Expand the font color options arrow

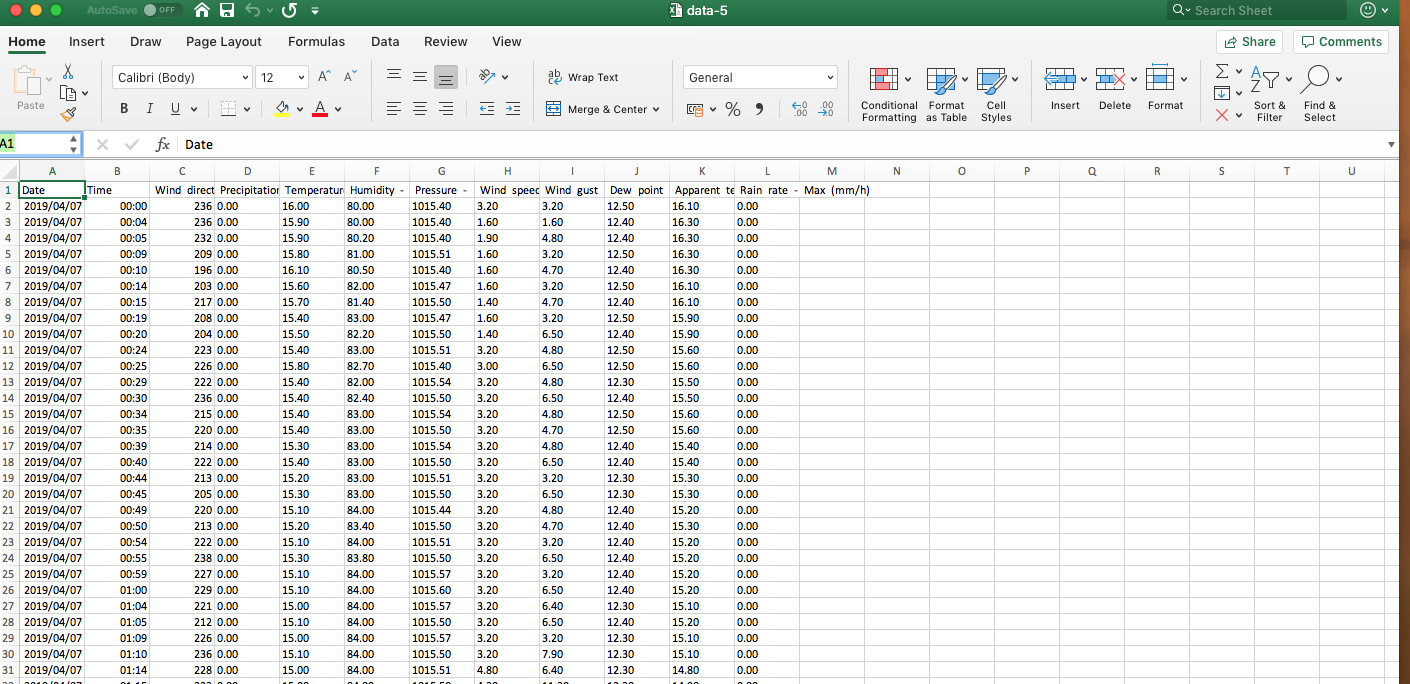pyautogui.click(x=338, y=109)
